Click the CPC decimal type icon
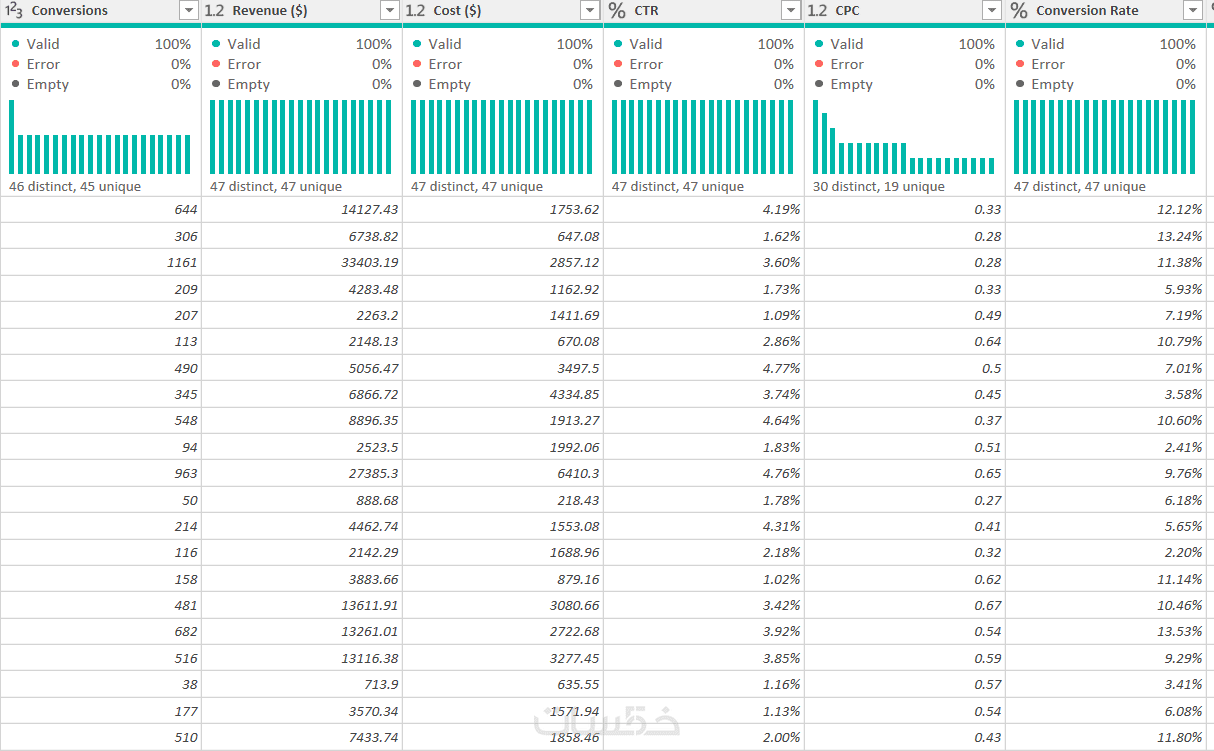This screenshot has height=751, width=1214. 817,10
